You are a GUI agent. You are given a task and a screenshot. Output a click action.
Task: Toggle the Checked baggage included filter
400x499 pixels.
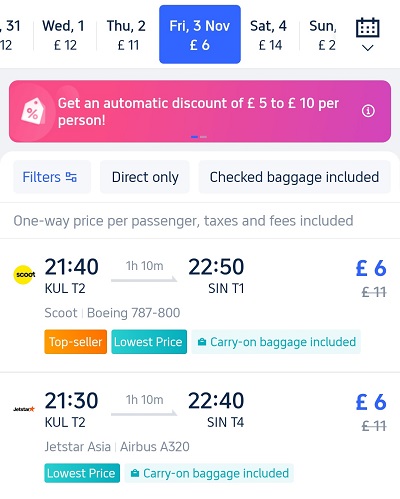(x=294, y=177)
